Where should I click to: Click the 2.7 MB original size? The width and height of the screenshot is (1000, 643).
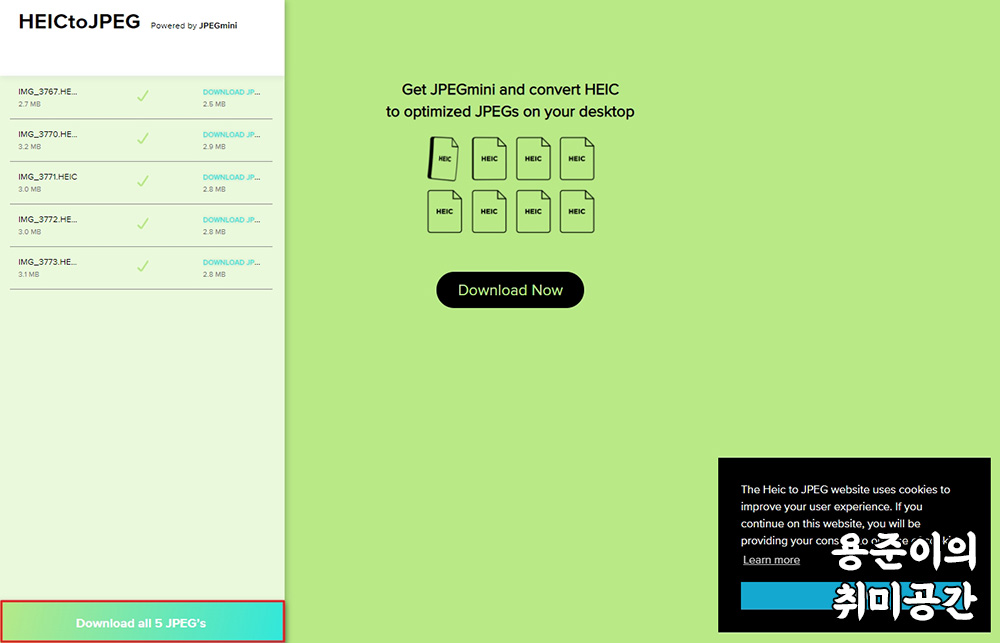tap(29, 104)
